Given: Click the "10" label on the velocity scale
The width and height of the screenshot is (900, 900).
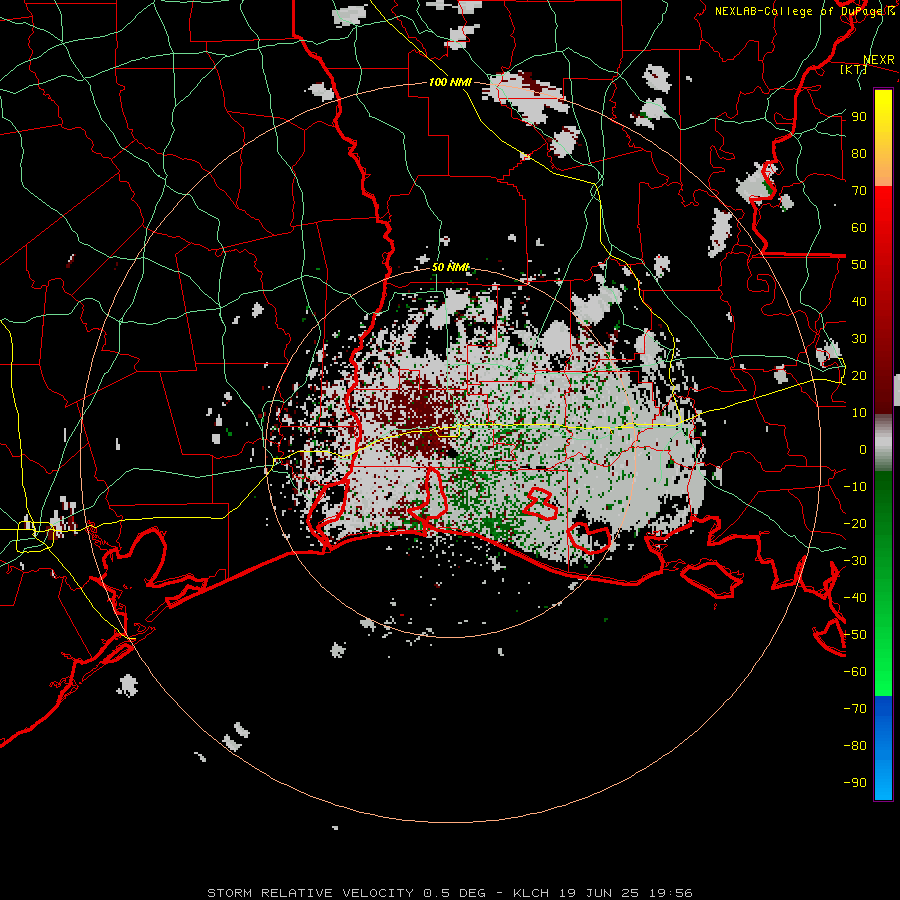Looking at the screenshot, I should (859, 413).
